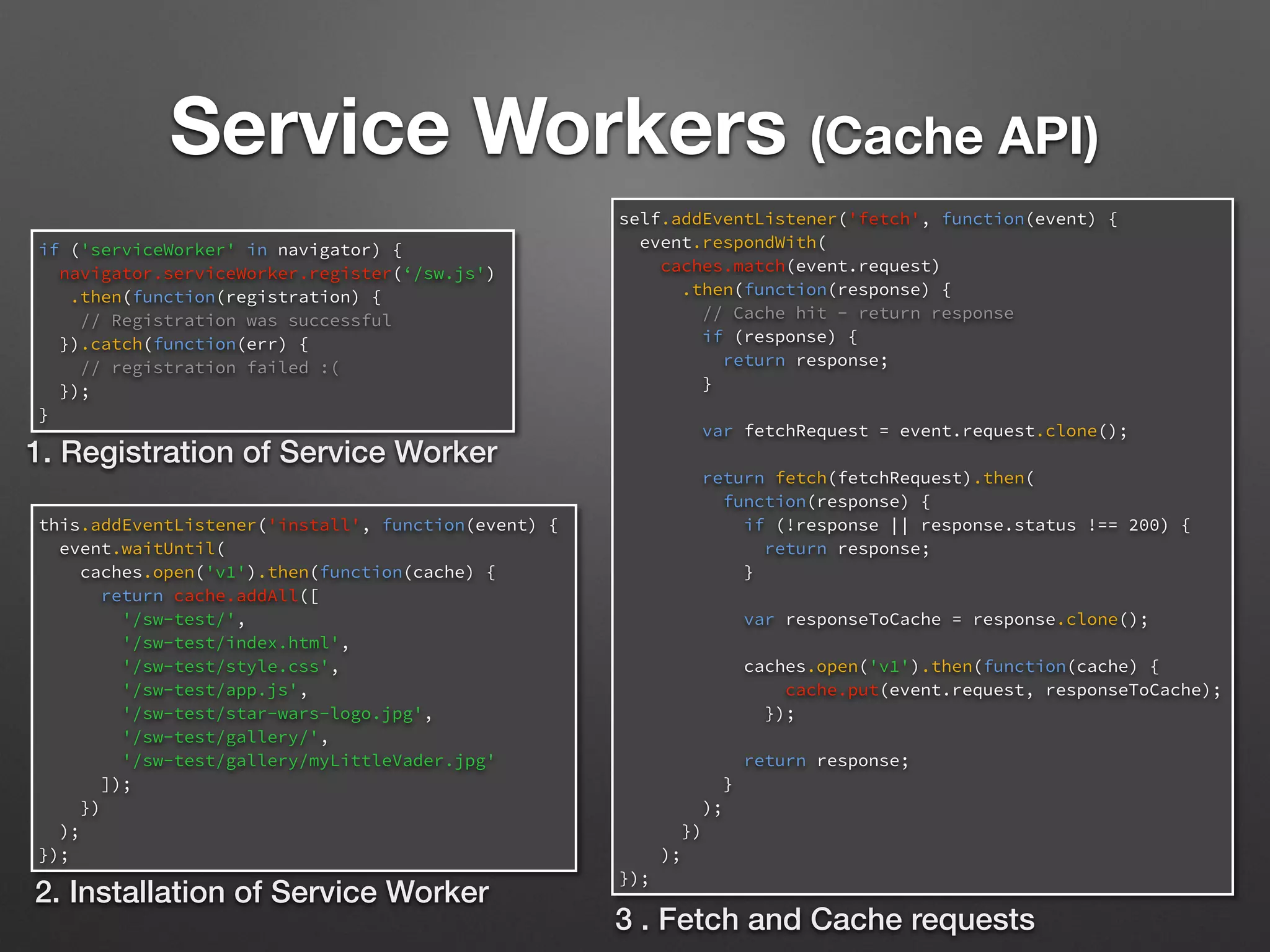
Task: Select the '1. Registration of Service Worker' caption
Action: [262, 452]
